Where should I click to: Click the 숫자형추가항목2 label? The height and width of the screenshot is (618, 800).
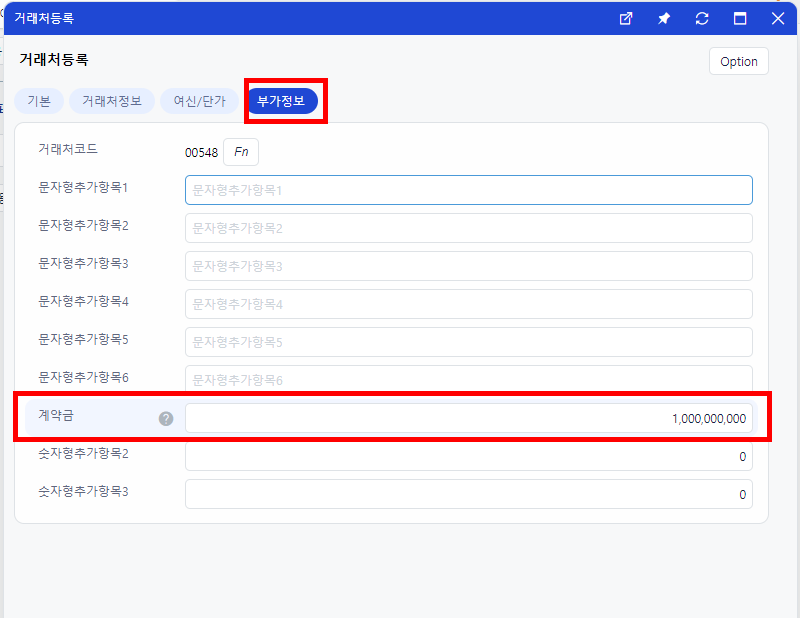click(83, 453)
